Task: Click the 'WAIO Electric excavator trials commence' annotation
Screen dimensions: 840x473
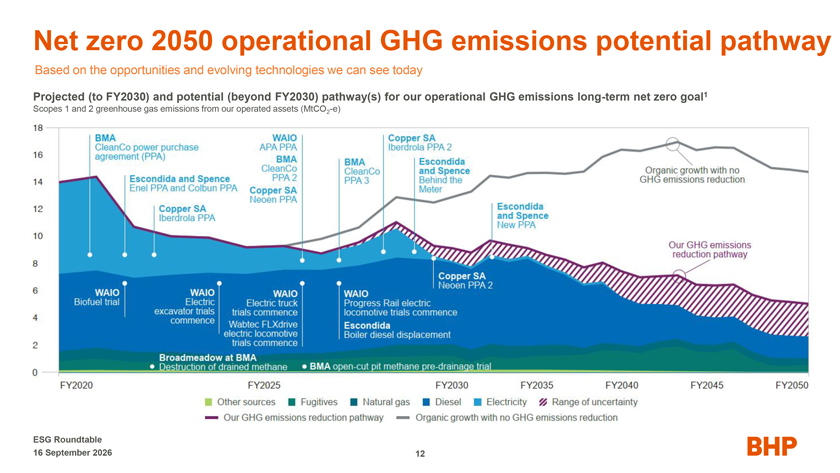Action: tap(184, 306)
